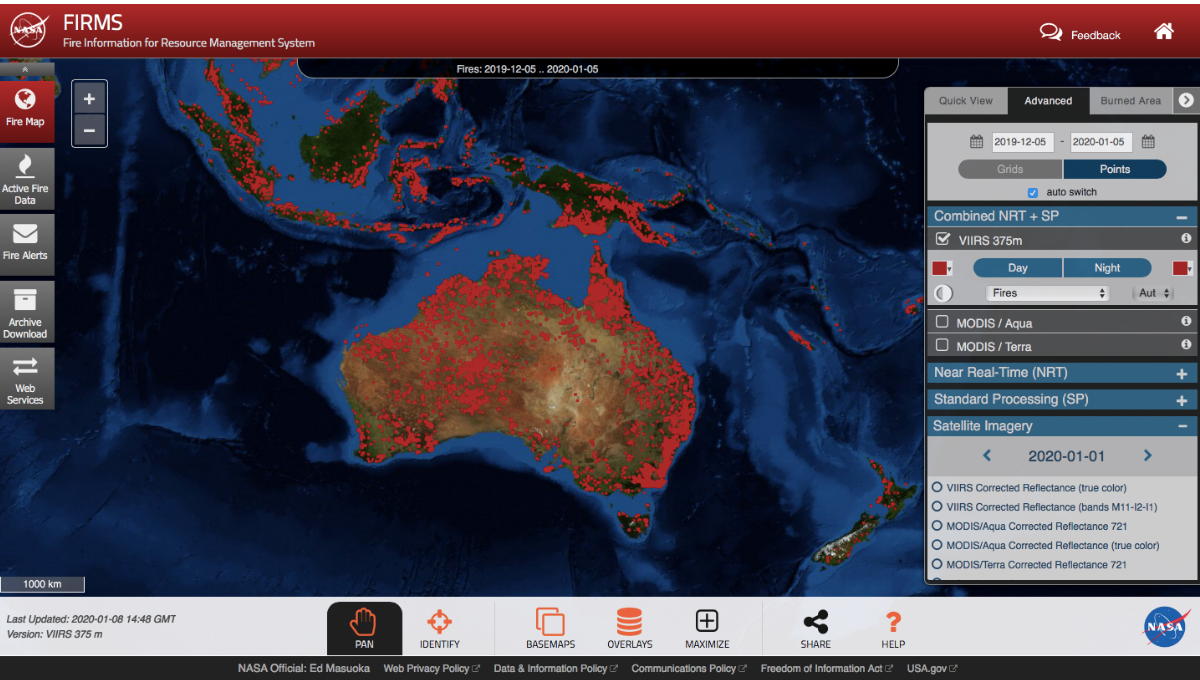The image size is (1200, 680).
Task: Open Archive Download
Action: click(x=25, y=311)
